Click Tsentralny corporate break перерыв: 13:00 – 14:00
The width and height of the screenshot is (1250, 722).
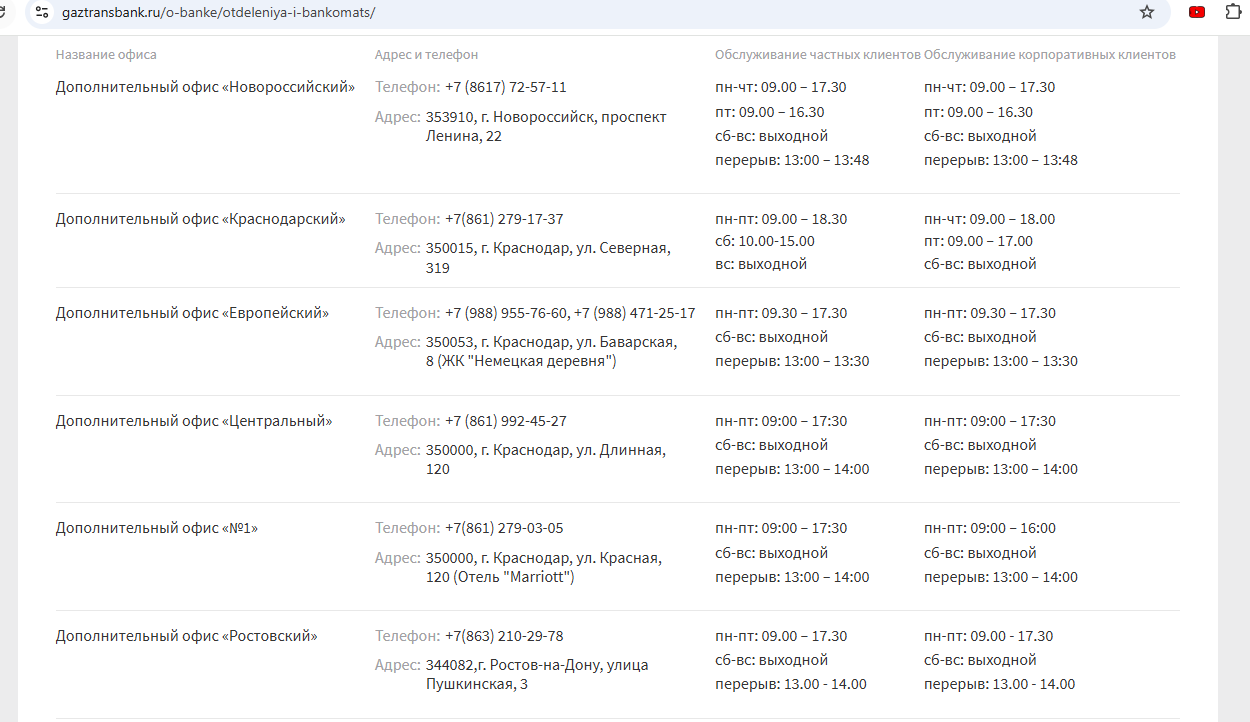(1001, 469)
